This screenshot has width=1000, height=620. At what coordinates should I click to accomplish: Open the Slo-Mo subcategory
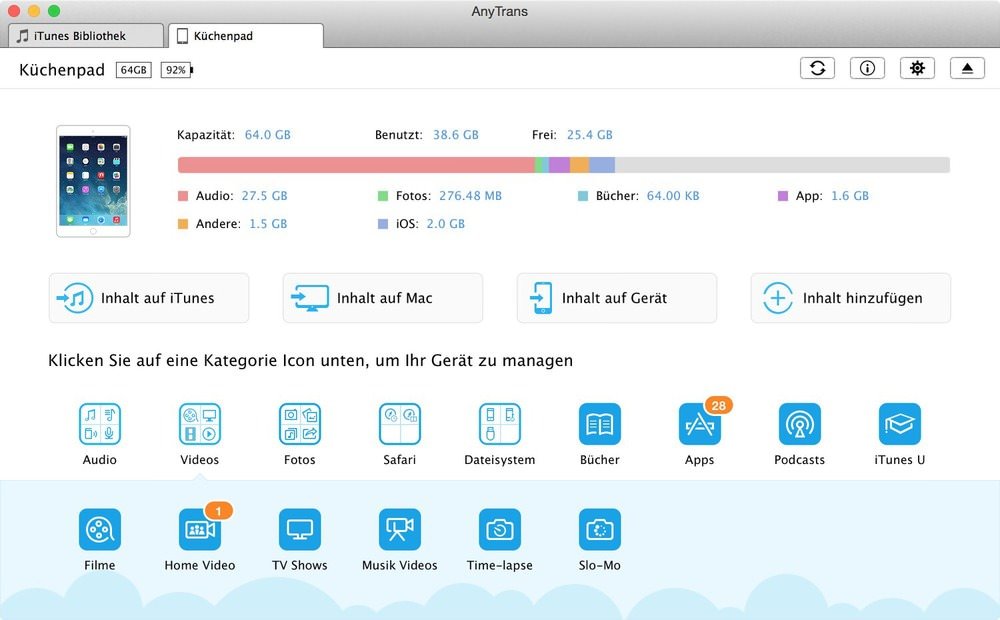pyautogui.click(x=599, y=529)
